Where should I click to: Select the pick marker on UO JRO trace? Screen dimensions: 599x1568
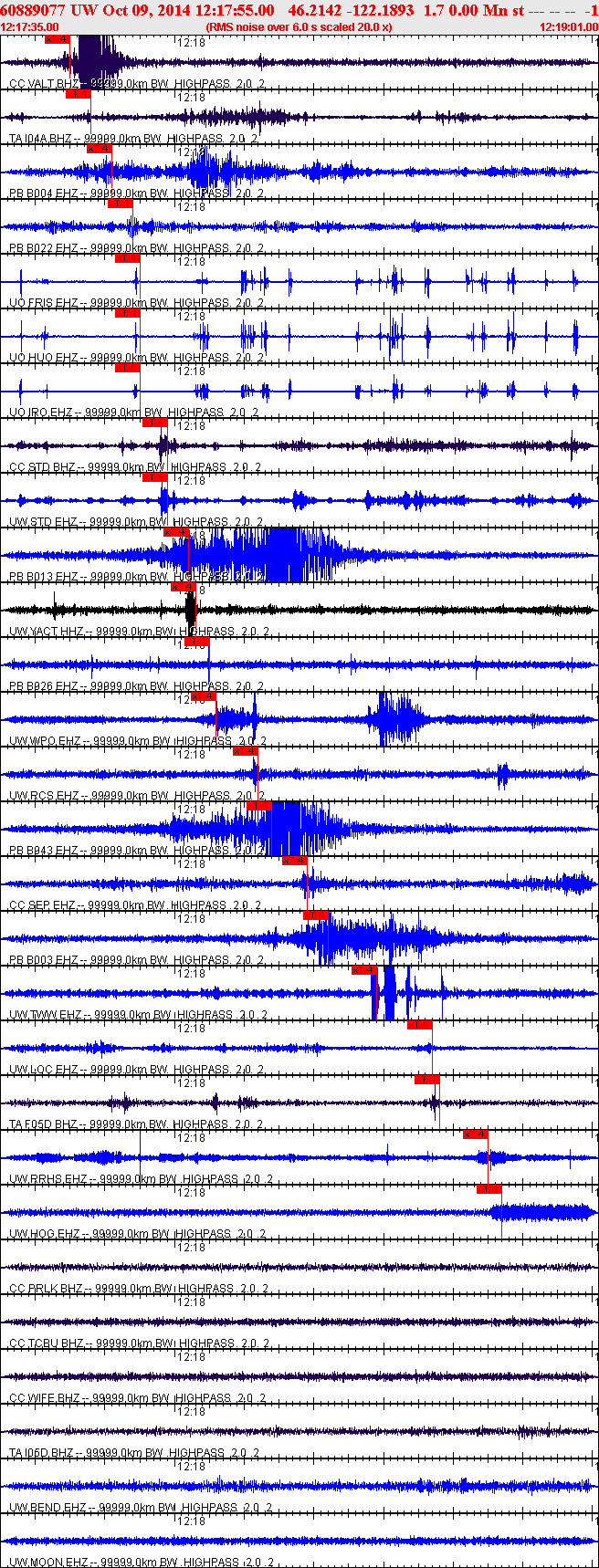[128, 368]
